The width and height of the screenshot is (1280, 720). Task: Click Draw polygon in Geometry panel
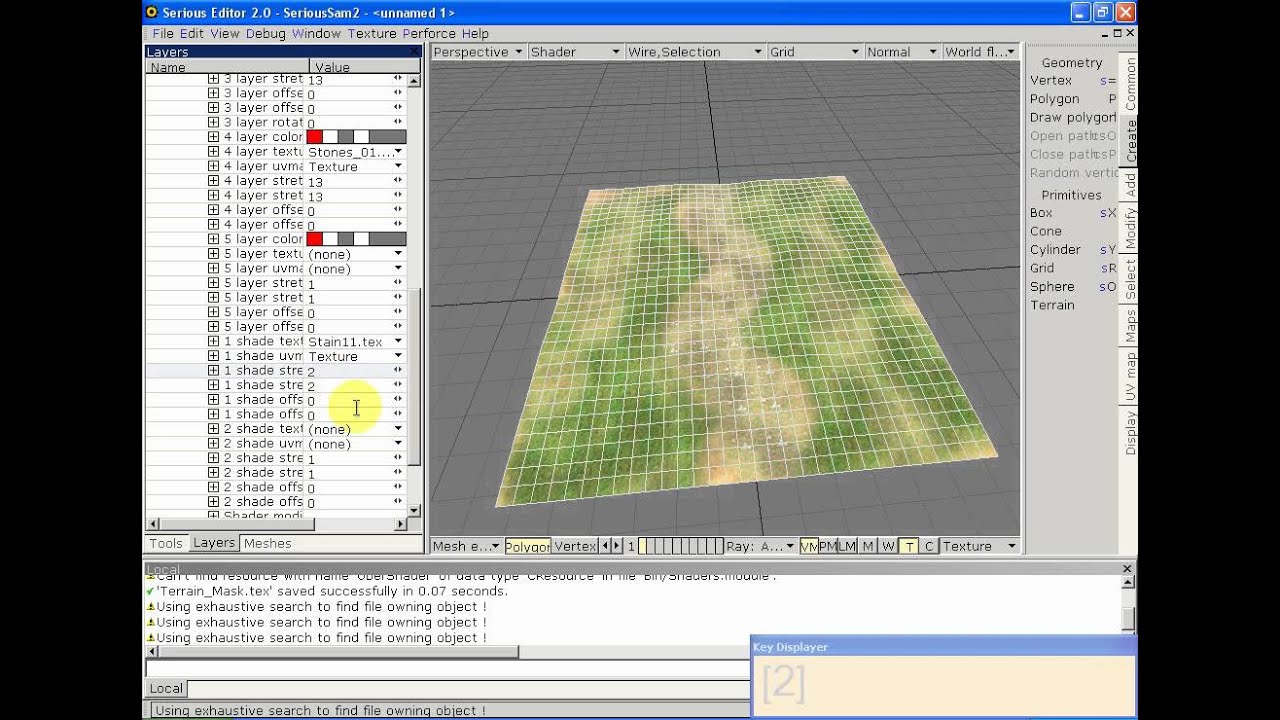point(1072,117)
